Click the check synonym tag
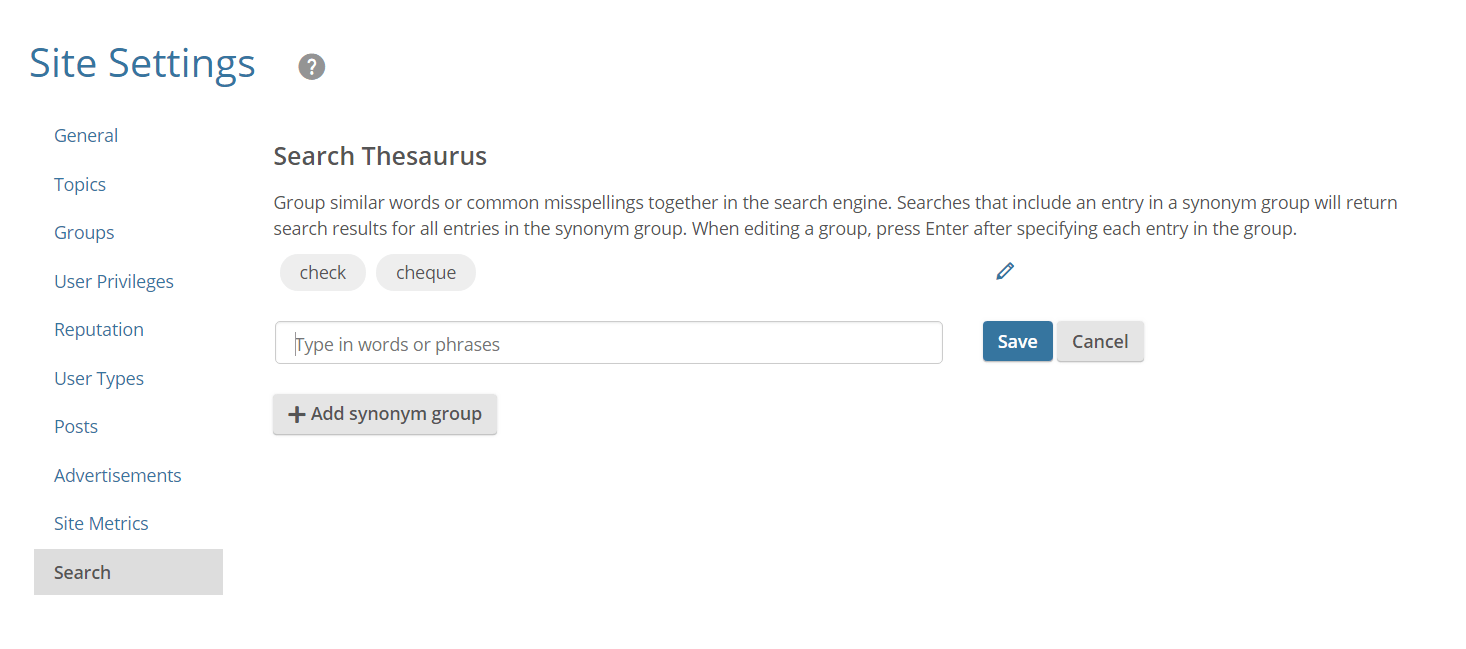The height and width of the screenshot is (649, 1466). (322, 272)
